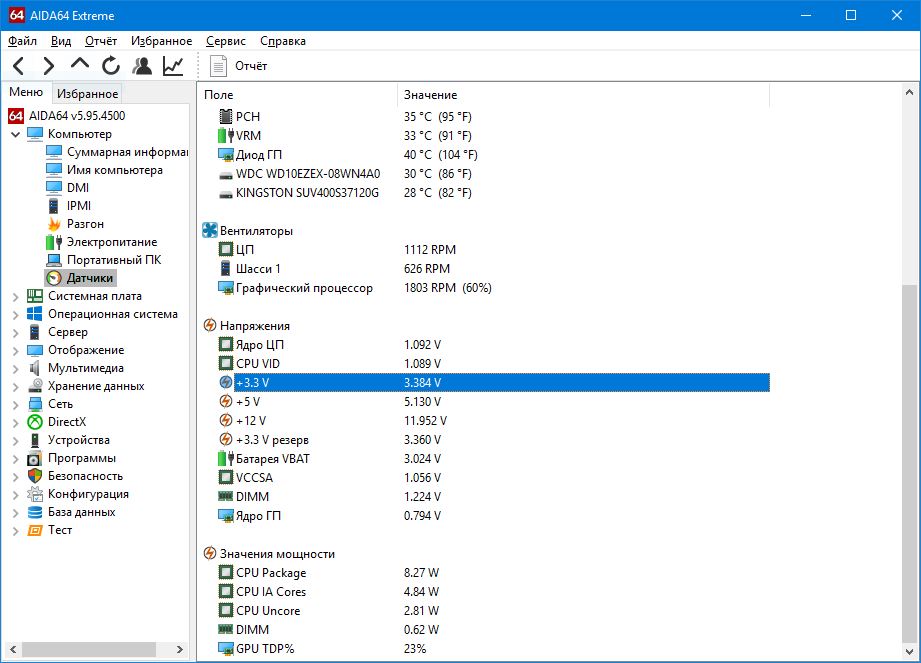The width and height of the screenshot is (921, 663).
Task: Expand the Программы node
Action: click(15, 459)
